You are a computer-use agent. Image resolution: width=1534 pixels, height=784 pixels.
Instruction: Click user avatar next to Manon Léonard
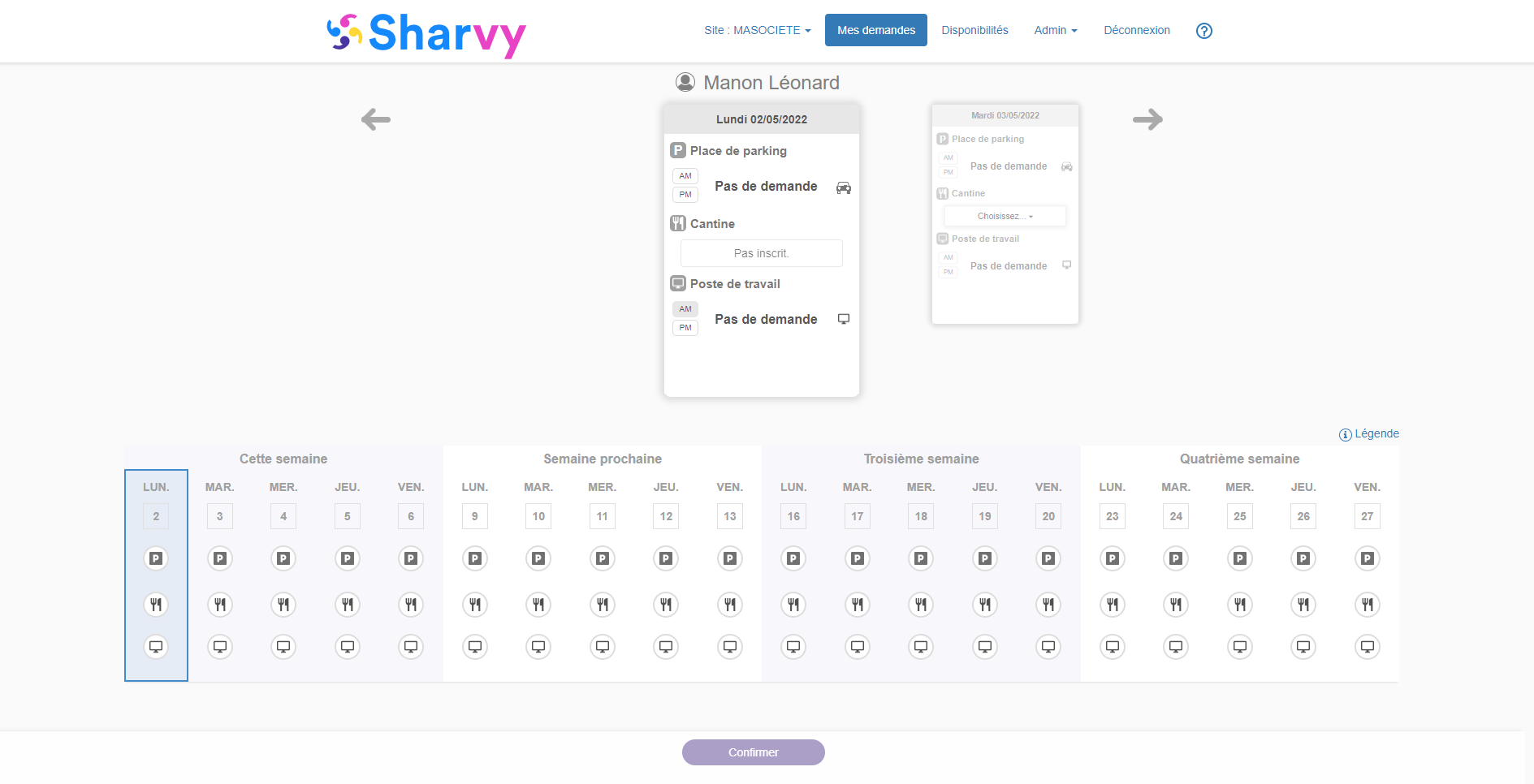pos(685,82)
